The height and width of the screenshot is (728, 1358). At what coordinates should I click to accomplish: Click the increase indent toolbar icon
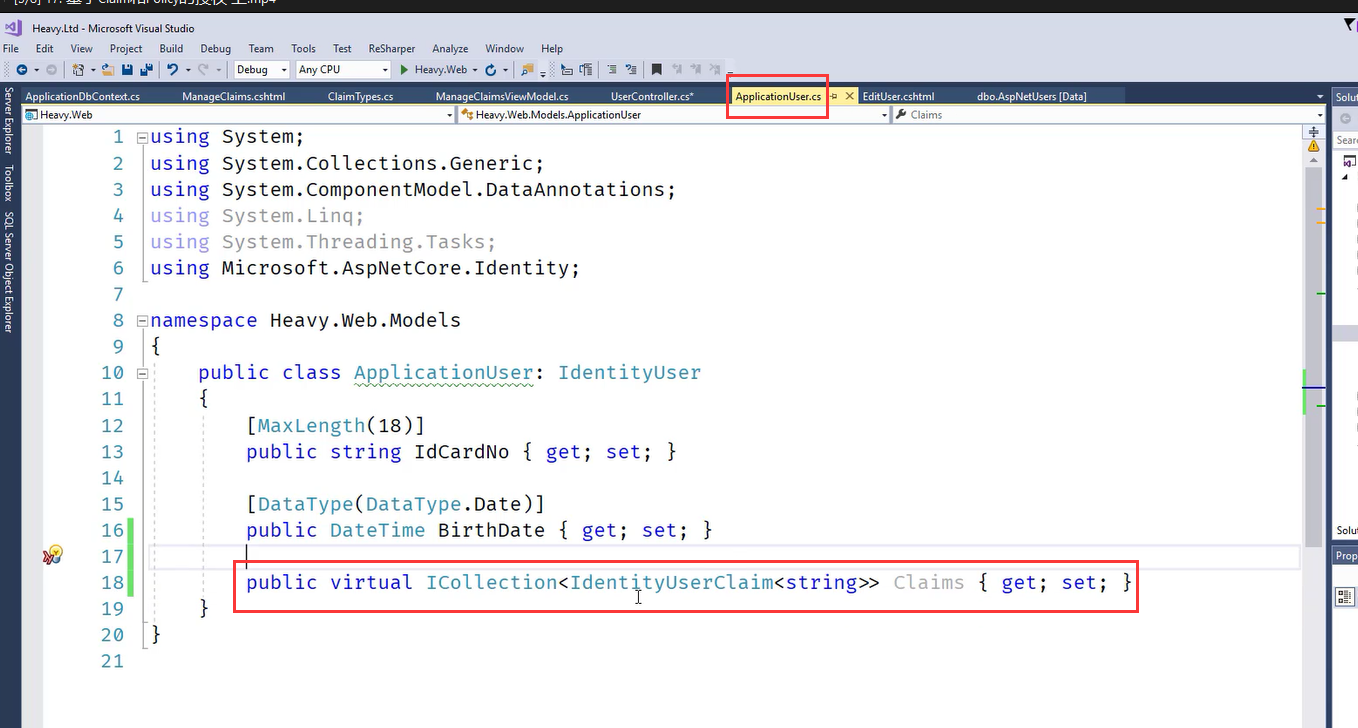click(586, 70)
